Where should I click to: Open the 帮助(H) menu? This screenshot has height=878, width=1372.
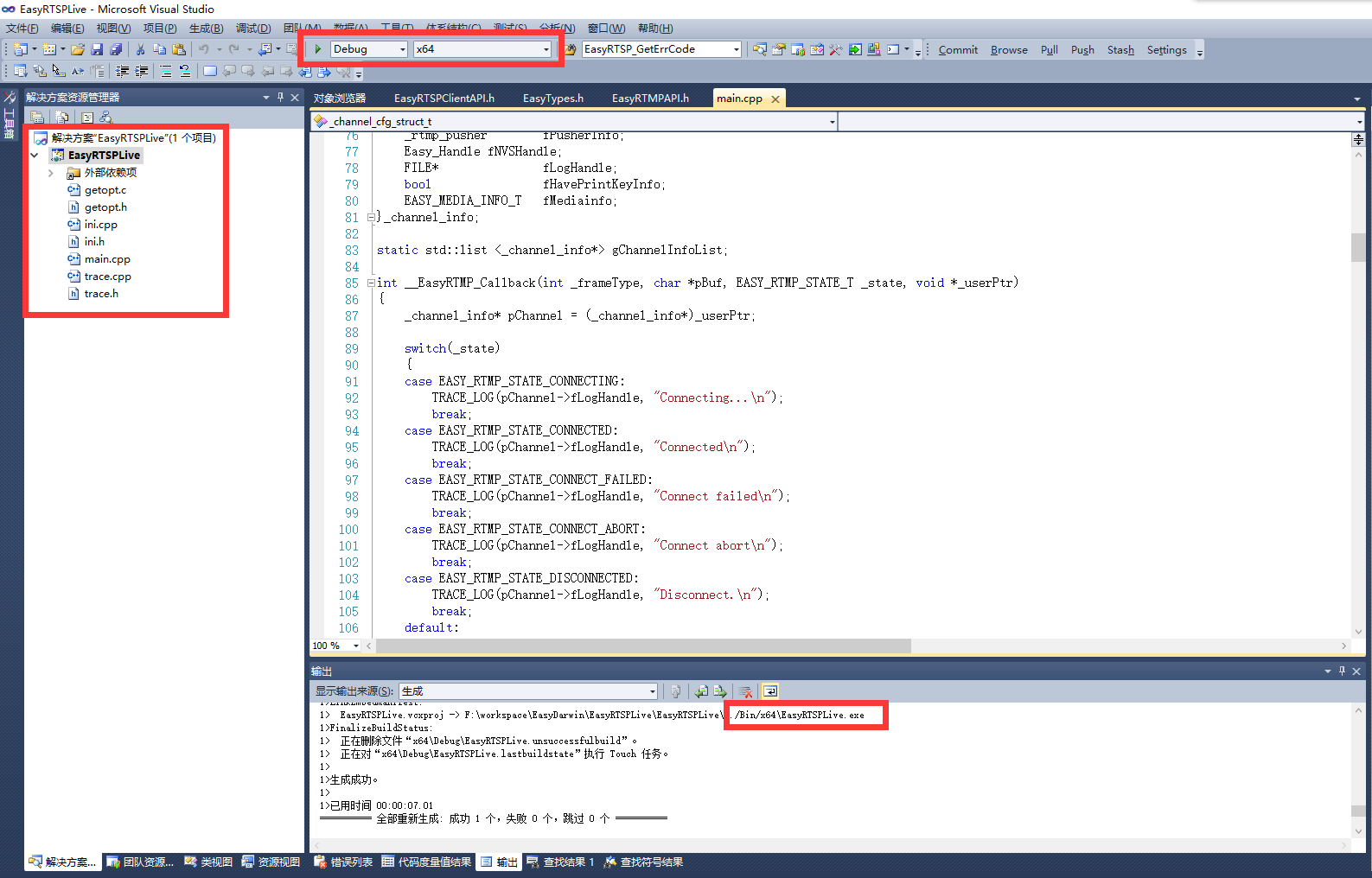pyautogui.click(x=655, y=29)
